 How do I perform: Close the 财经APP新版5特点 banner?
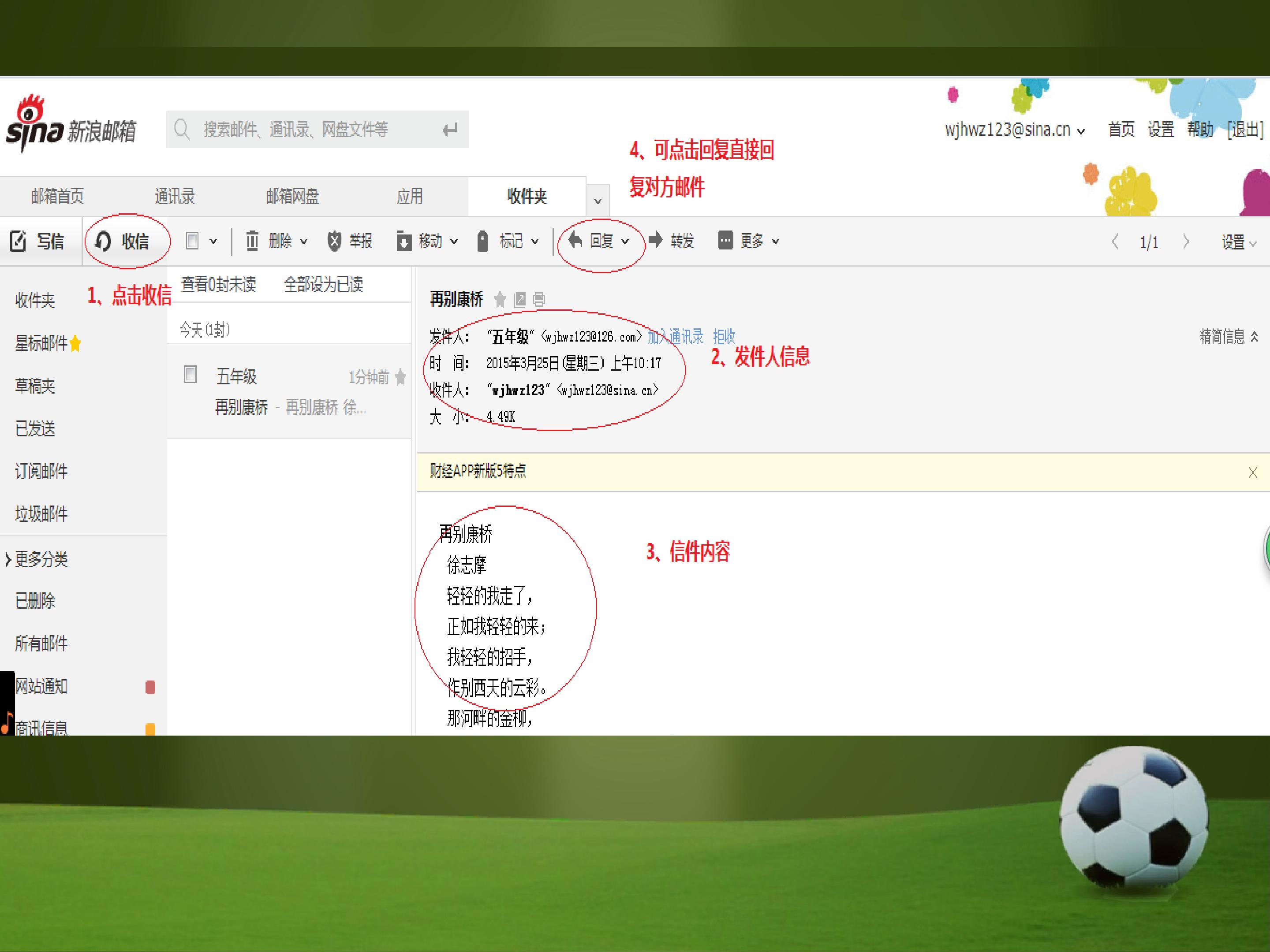pos(1253,473)
